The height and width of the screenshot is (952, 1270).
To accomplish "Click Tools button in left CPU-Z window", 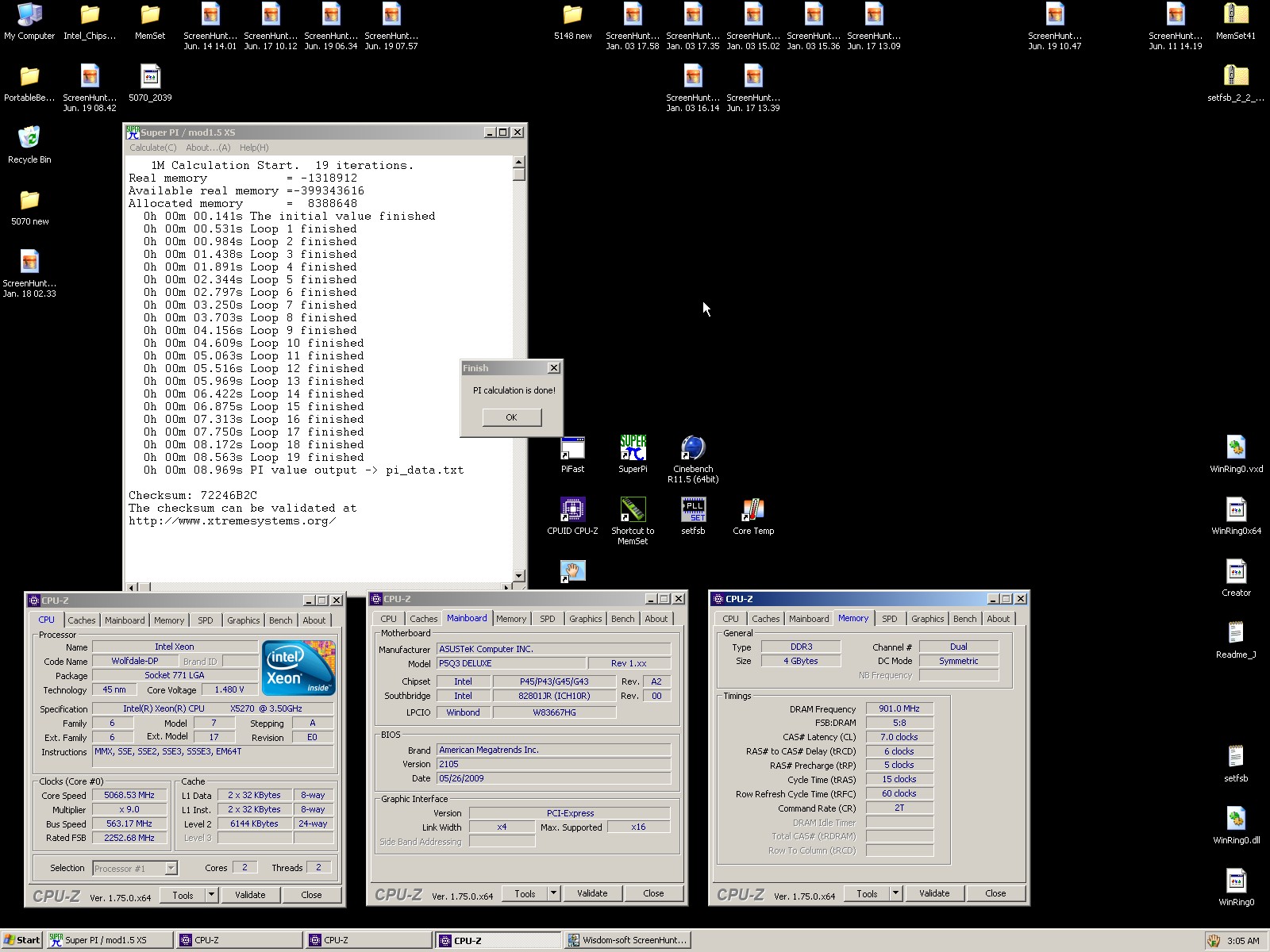I will 183,895.
